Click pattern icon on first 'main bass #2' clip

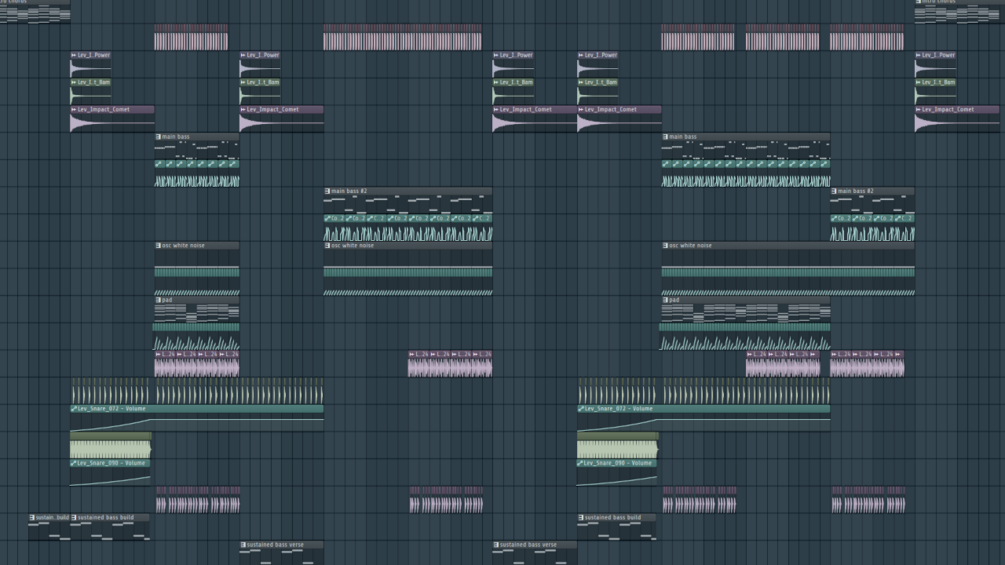[x=328, y=191]
